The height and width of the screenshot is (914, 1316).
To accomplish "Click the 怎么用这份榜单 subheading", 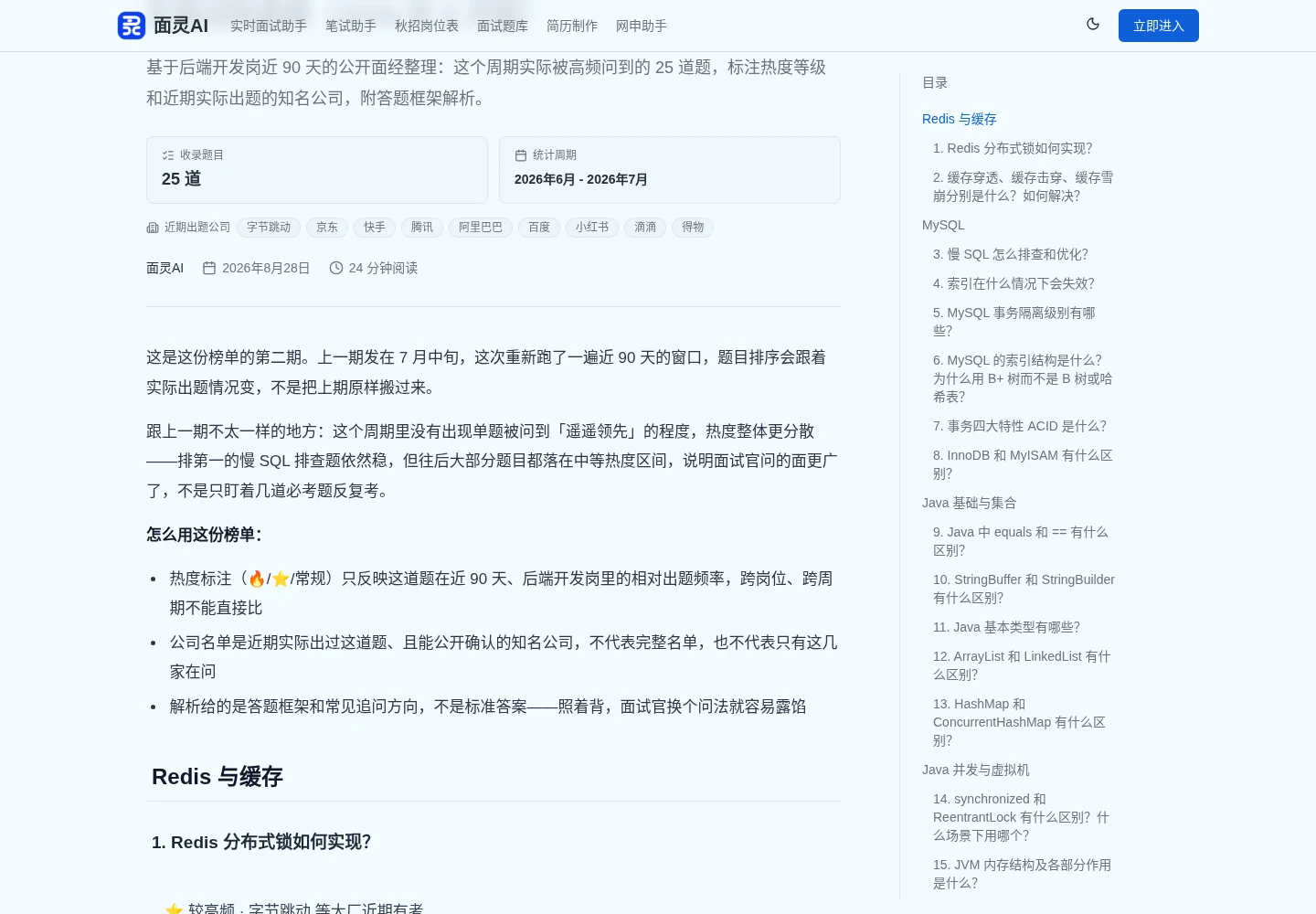I will coord(204,535).
